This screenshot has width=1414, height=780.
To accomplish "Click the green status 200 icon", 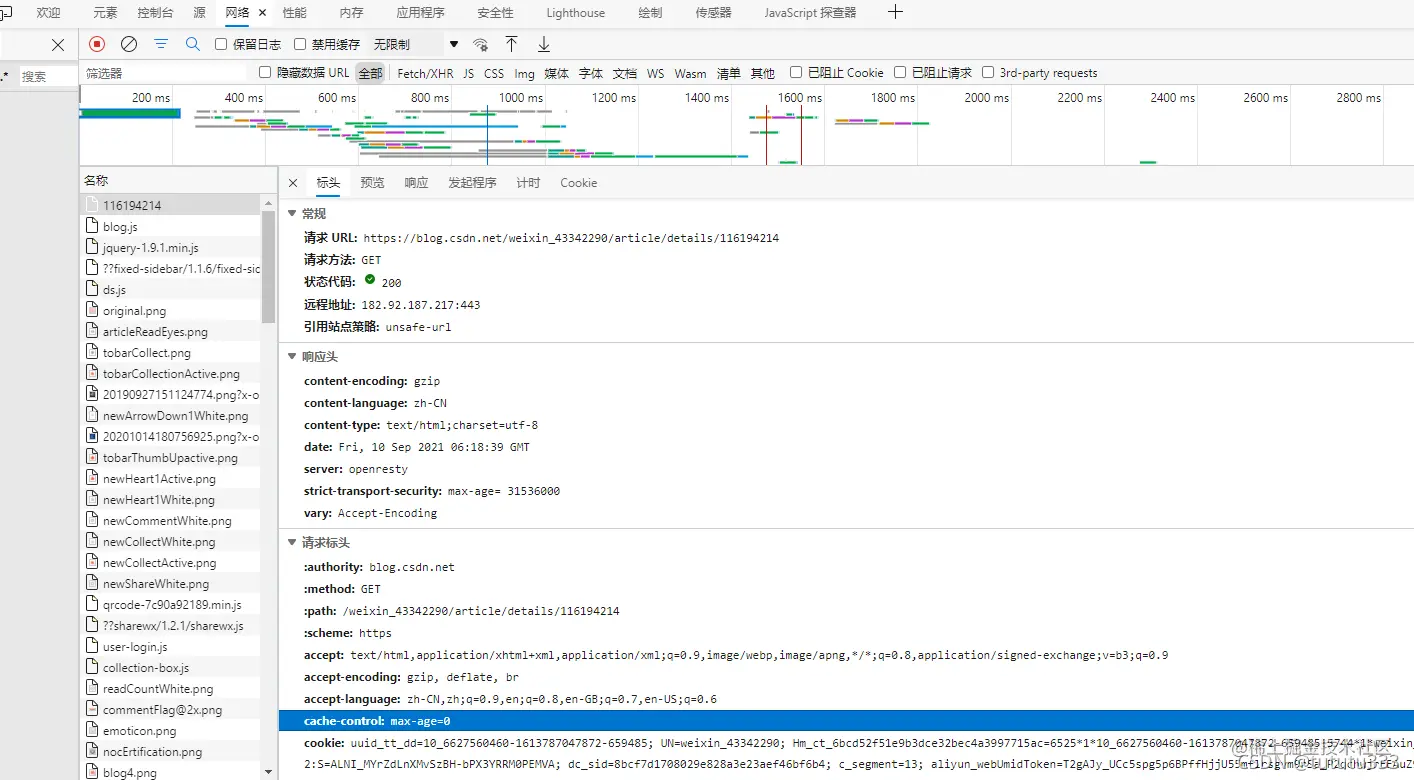I will coord(370,281).
